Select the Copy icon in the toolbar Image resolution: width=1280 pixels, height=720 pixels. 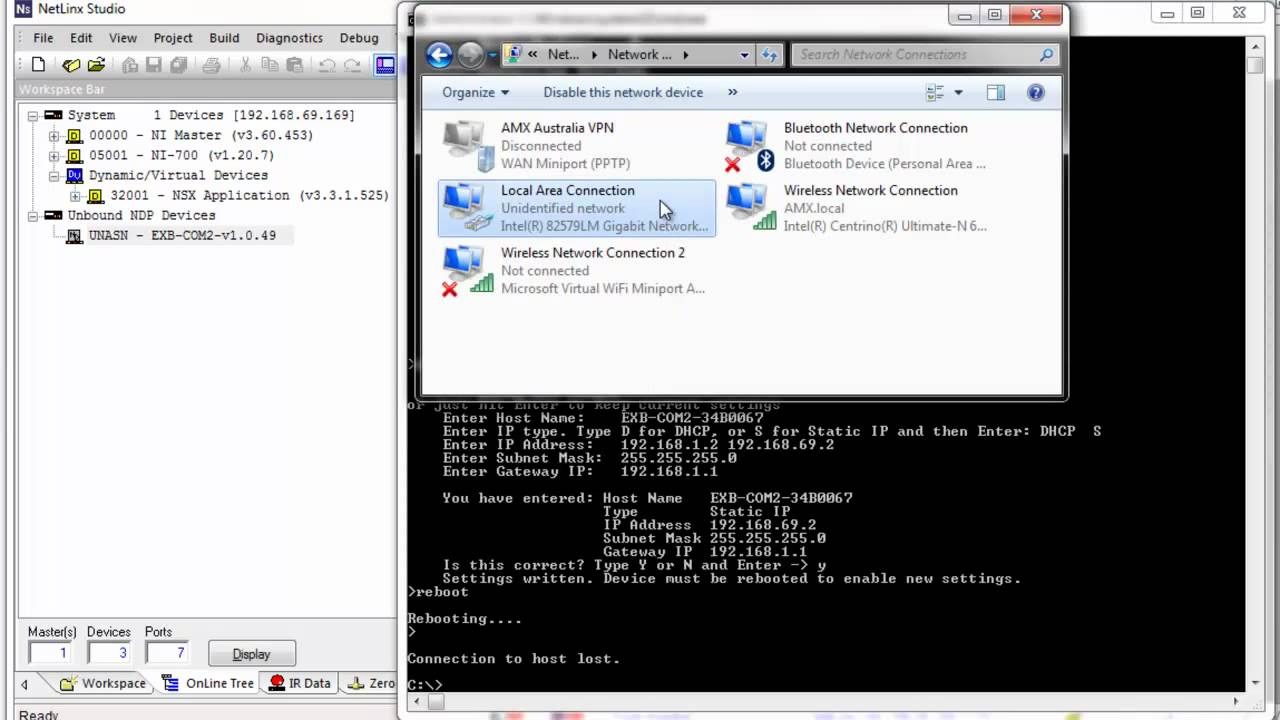tap(268, 64)
